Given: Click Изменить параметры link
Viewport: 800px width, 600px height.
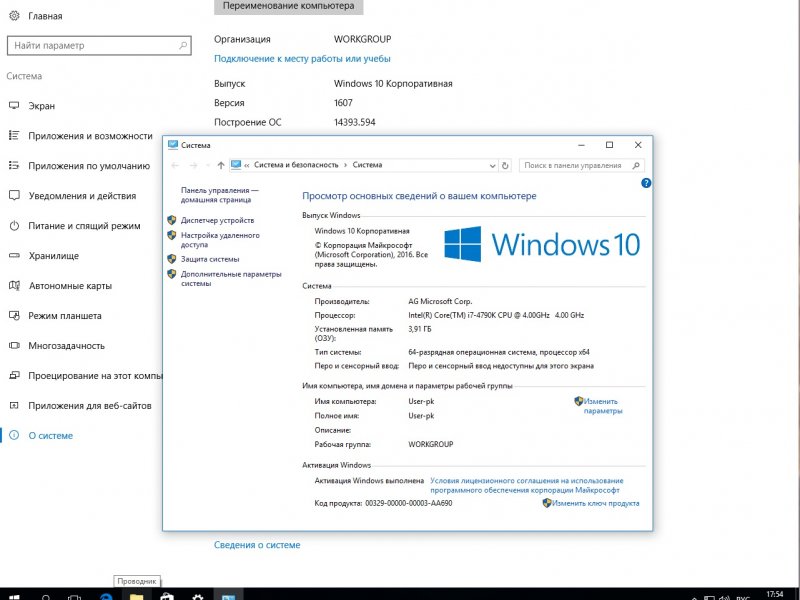Looking at the screenshot, I should (603, 406).
